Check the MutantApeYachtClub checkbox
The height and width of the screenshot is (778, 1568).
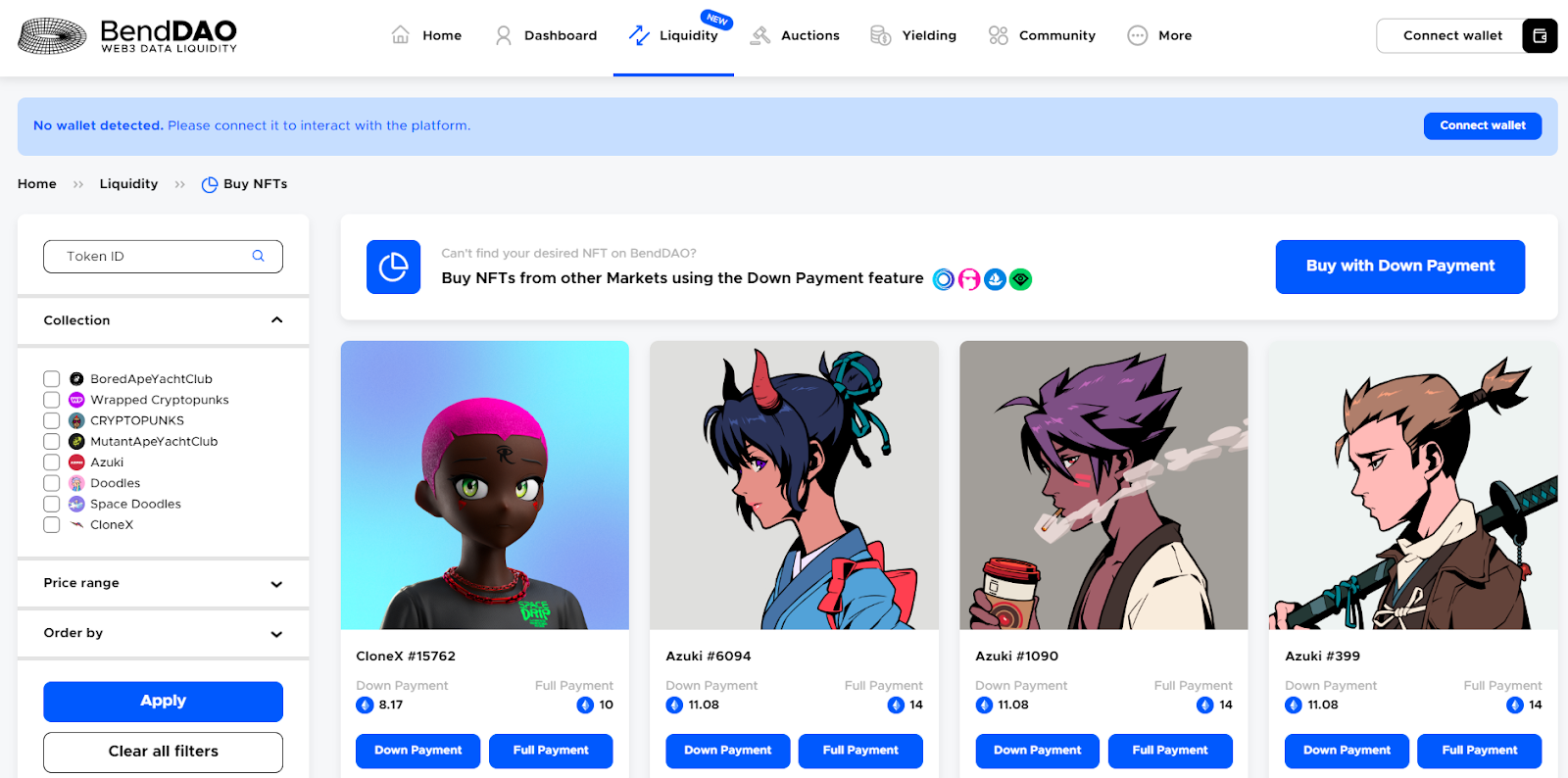(52, 442)
